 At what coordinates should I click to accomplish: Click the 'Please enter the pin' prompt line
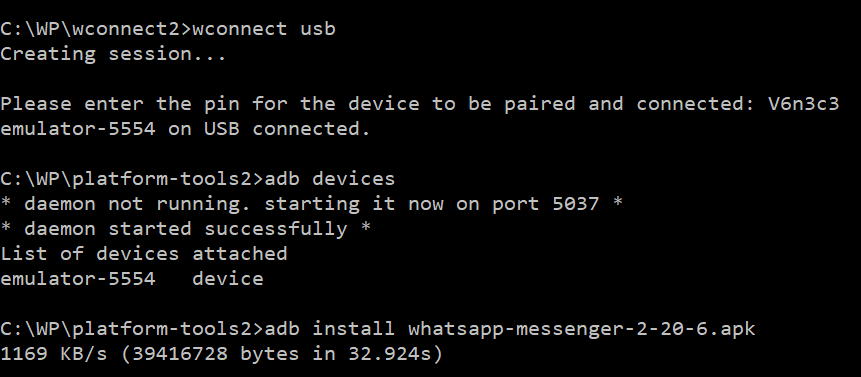(420, 104)
